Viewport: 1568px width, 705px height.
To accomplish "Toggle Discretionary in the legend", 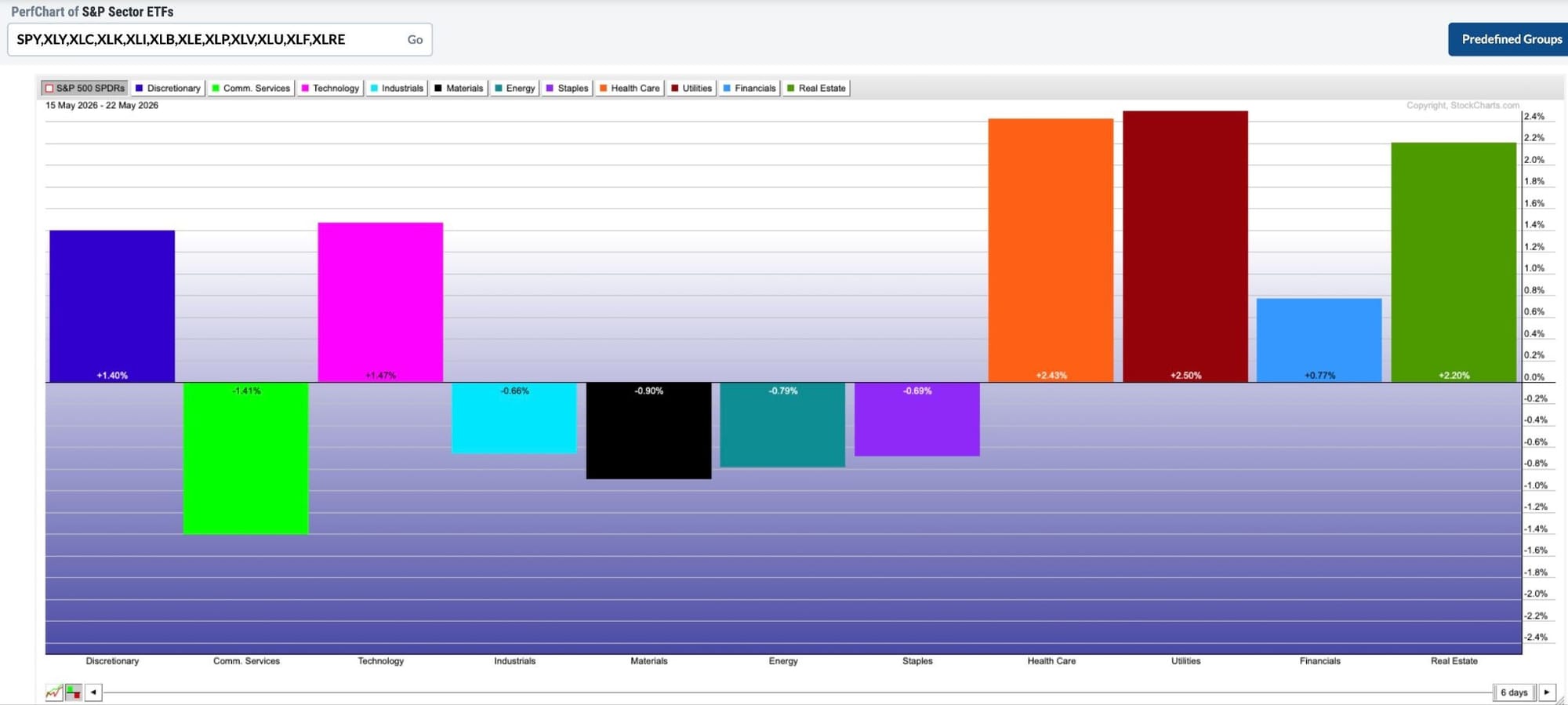I will pyautogui.click(x=168, y=88).
